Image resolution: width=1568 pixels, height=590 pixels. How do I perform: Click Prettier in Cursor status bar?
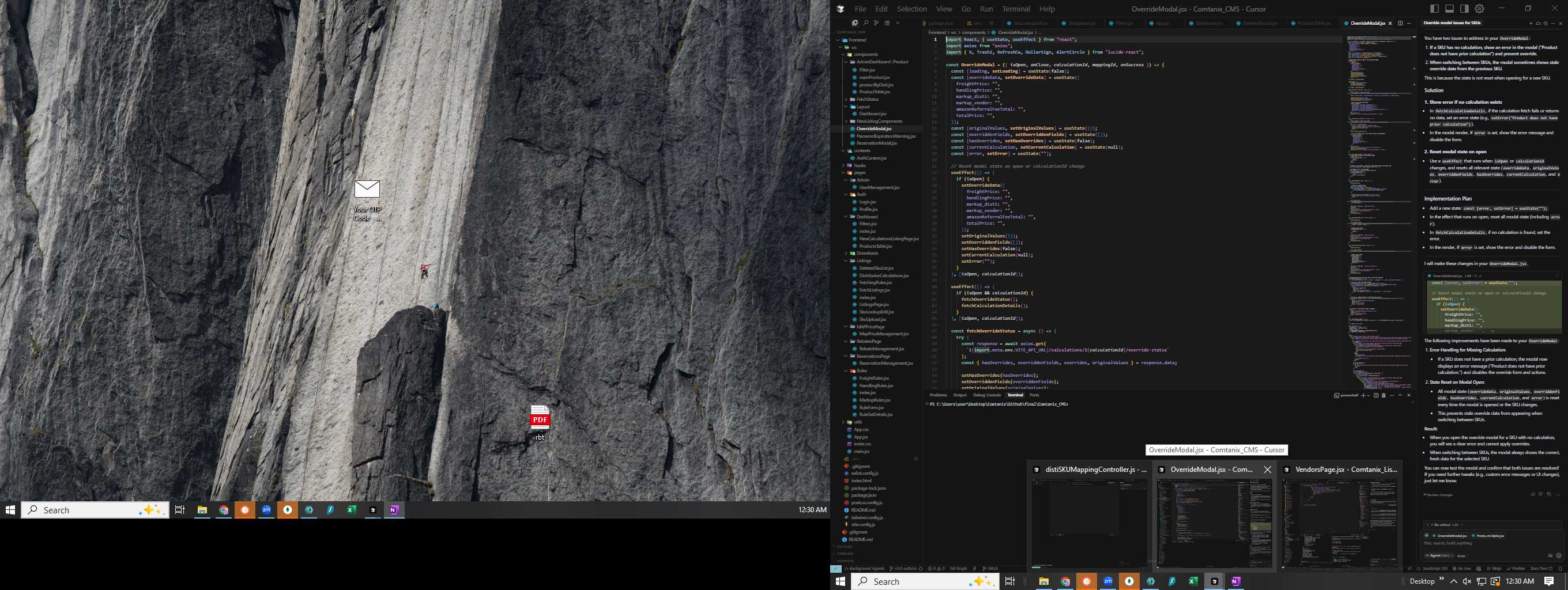pos(1516,569)
